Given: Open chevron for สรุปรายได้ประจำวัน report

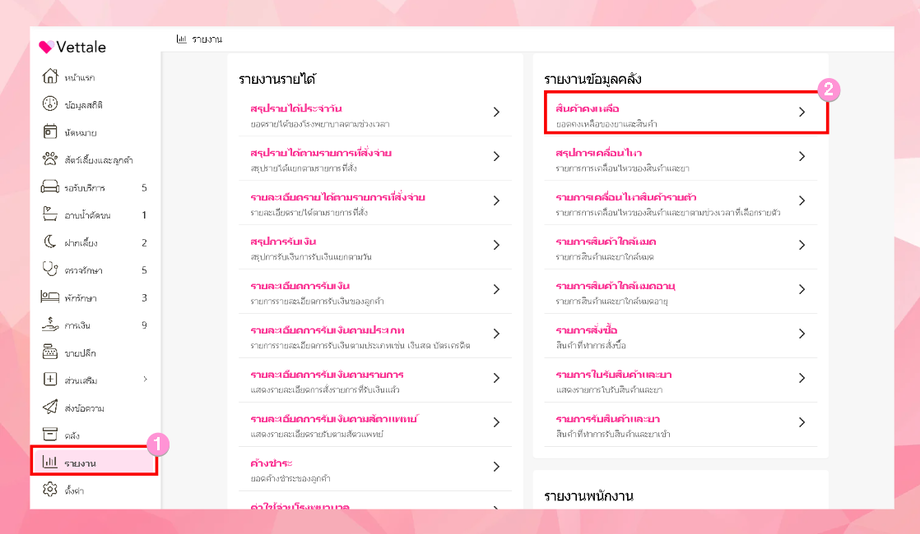Looking at the screenshot, I should pyautogui.click(x=496, y=113).
